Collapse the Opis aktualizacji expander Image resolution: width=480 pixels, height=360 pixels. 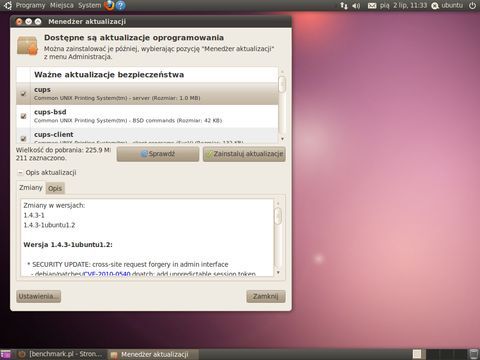(x=20, y=172)
